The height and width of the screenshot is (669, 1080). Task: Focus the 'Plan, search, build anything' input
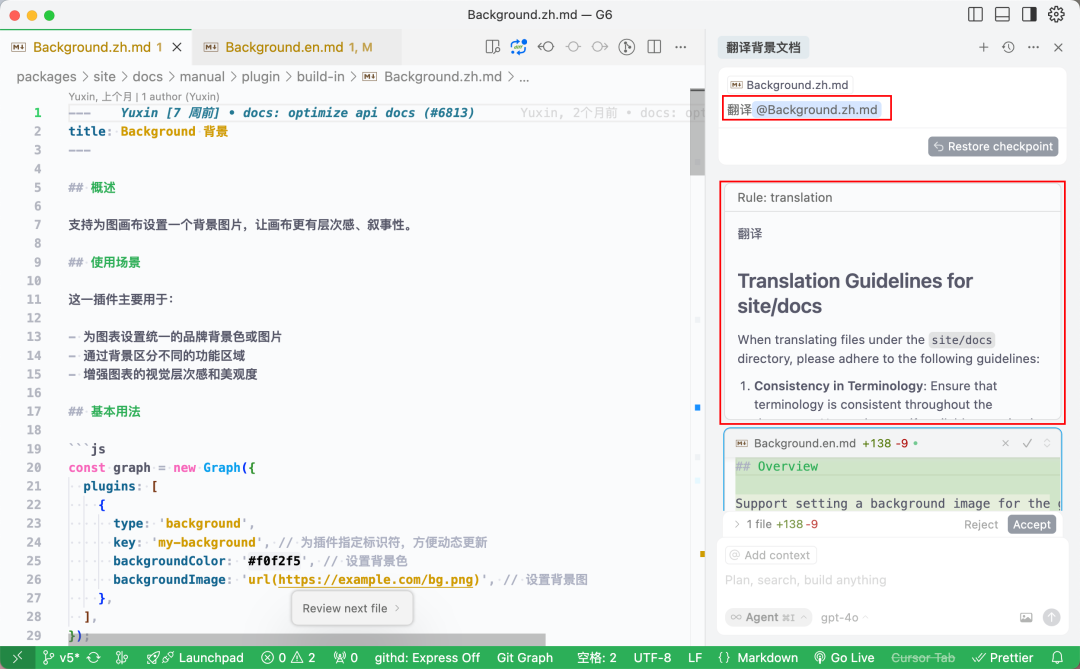[892, 580]
